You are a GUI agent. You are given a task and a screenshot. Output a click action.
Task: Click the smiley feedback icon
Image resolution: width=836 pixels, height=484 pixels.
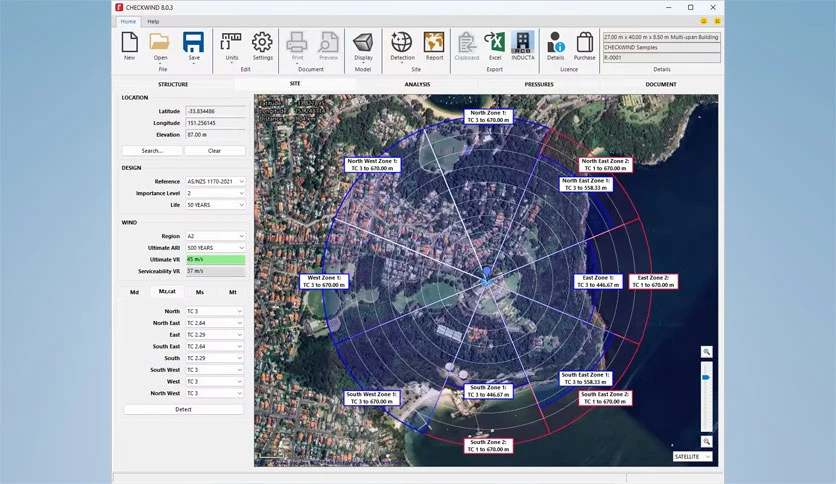tap(704, 21)
